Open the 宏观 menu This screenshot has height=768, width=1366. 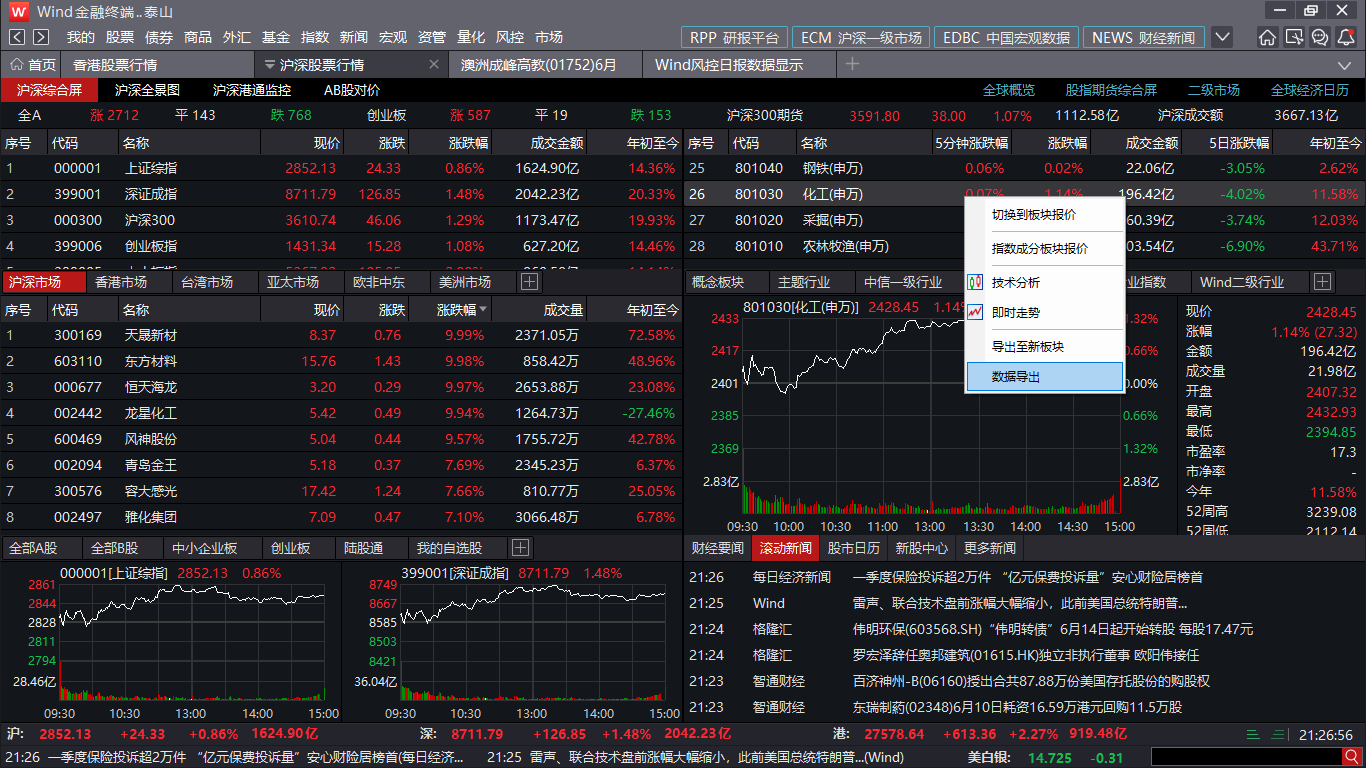click(393, 37)
